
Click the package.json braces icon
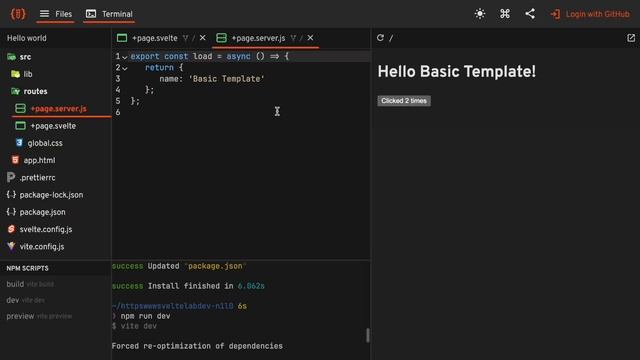click(x=11, y=212)
